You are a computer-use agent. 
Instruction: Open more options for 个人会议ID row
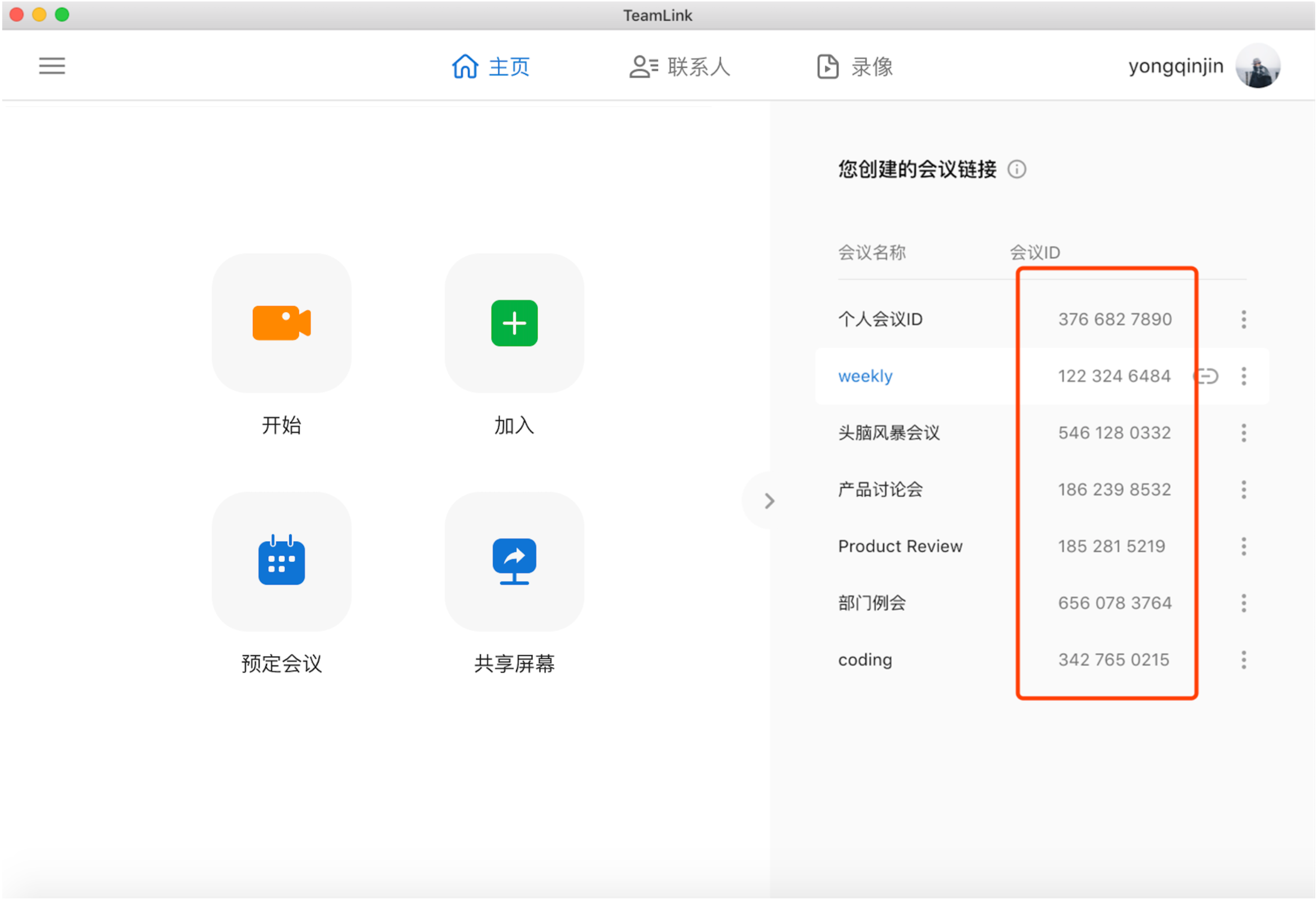(1243, 319)
